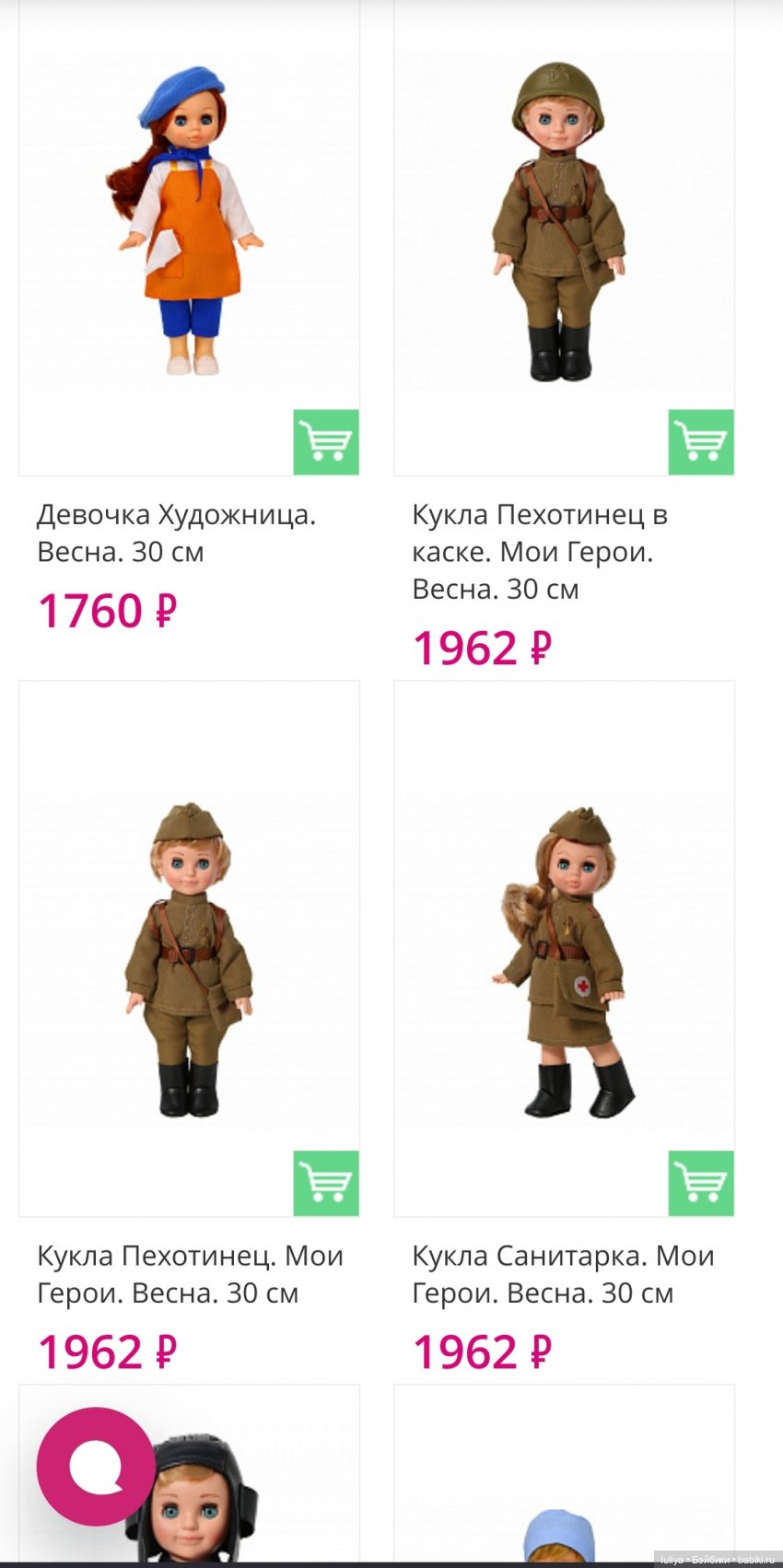This screenshot has width=783, height=1568.
Task: Open 'Девочка Художница. Весна. 30 см' title
Action: pos(175,532)
